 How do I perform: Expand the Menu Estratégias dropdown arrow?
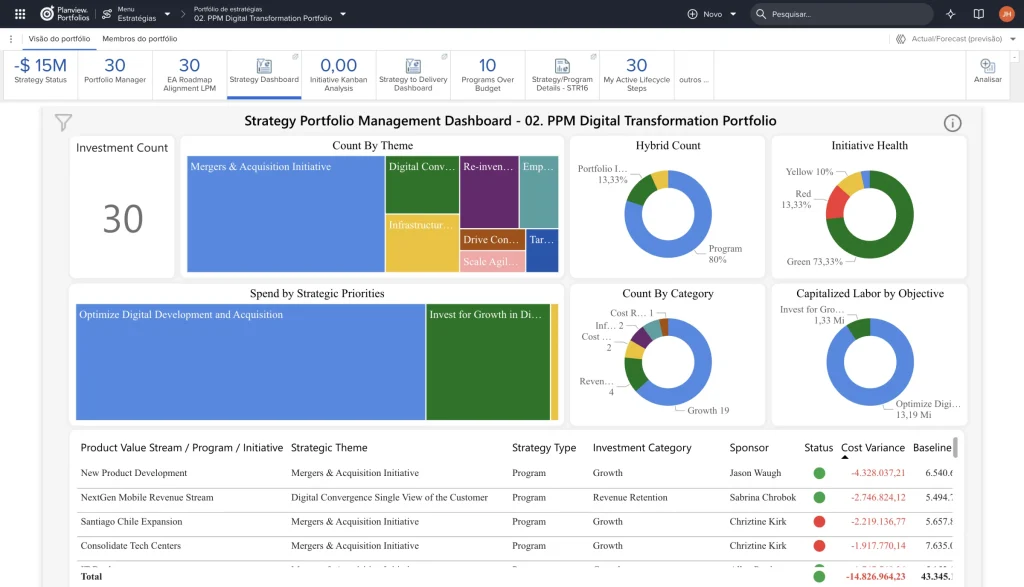pos(167,14)
